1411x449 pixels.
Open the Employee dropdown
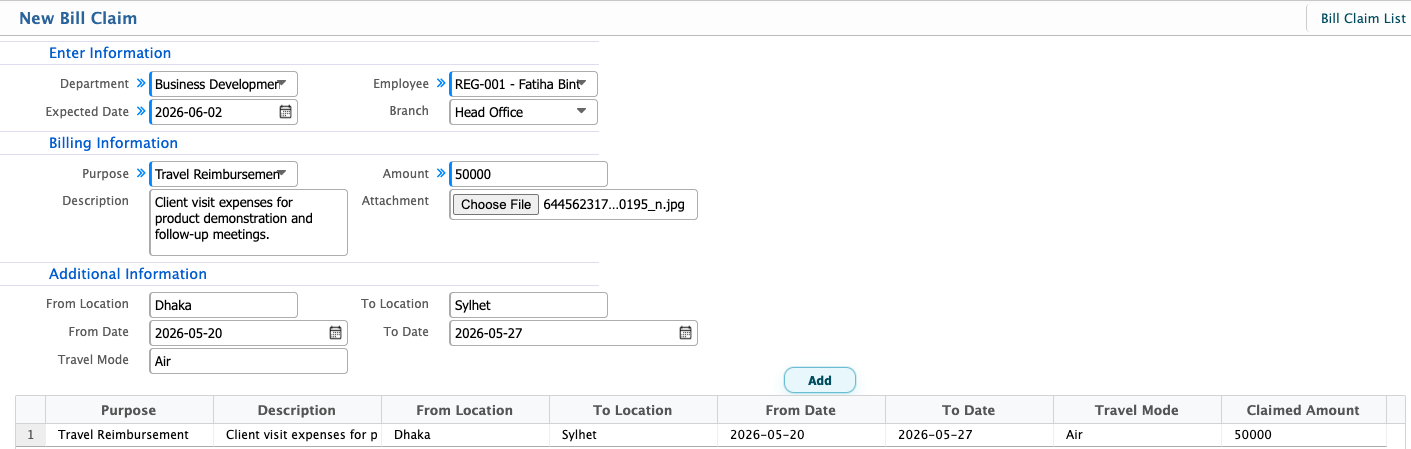click(x=524, y=84)
